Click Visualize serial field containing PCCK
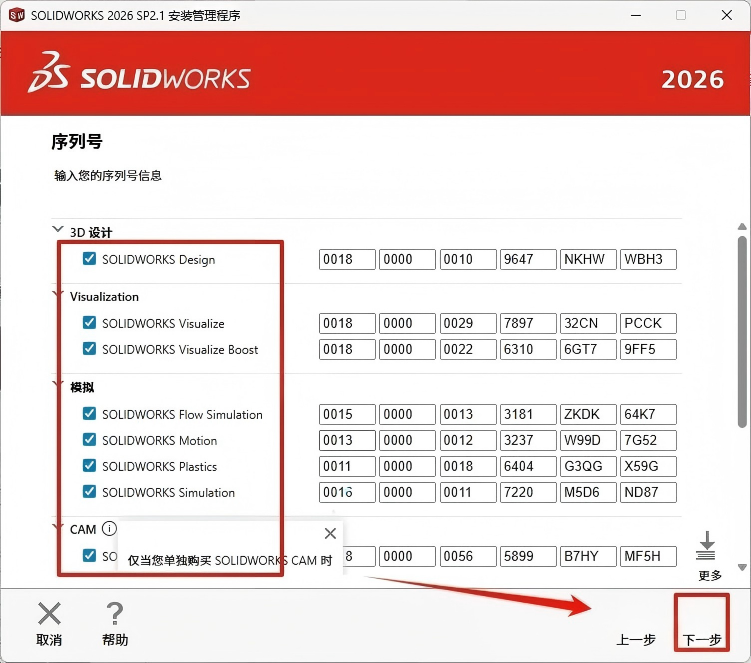The width and height of the screenshot is (751, 663). coord(649,323)
